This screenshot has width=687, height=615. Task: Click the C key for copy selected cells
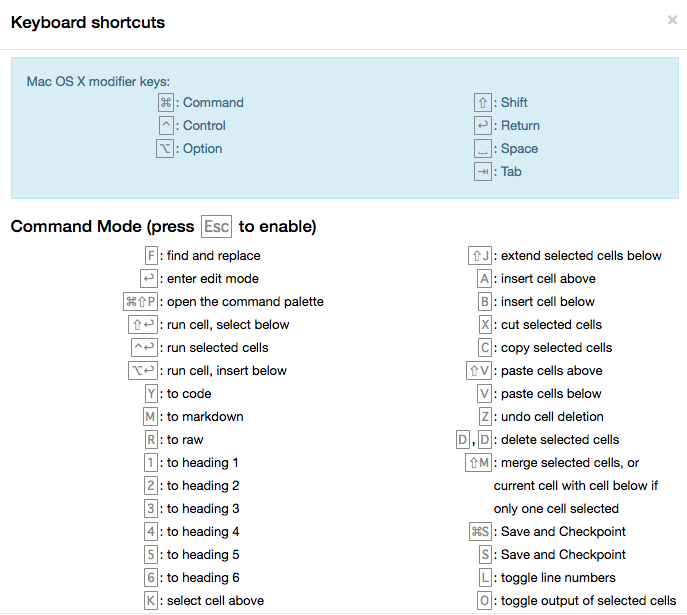[485, 347]
